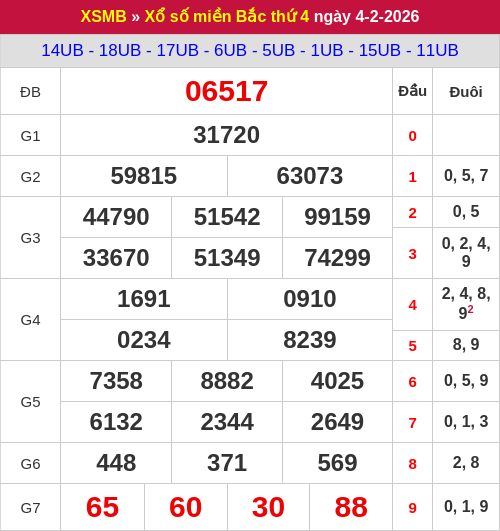Click the G4 prize label
Viewport: 500px width, 531px height.
(x=30, y=320)
